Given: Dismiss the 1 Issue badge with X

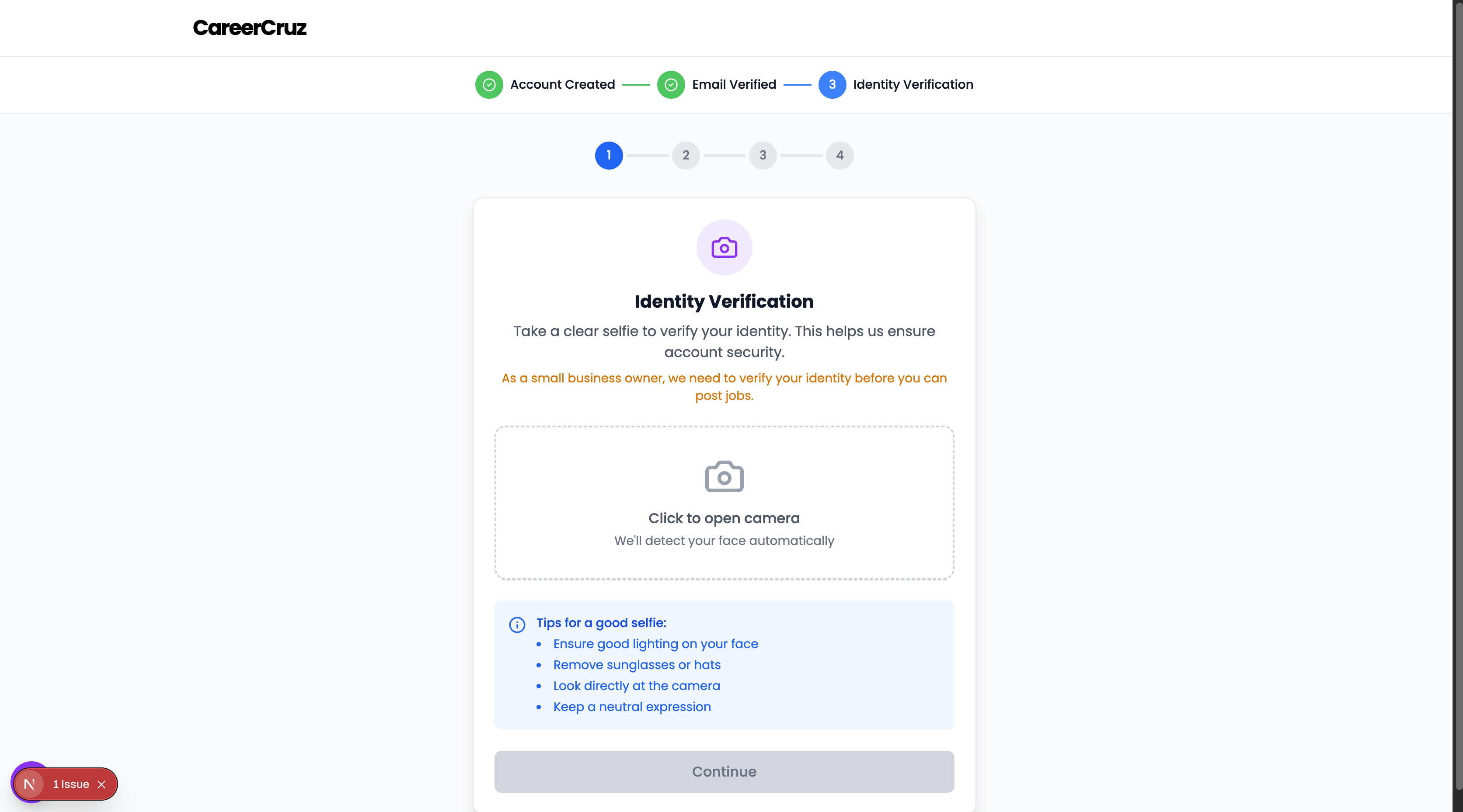Looking at the screenshot, I should pos(102,784).
